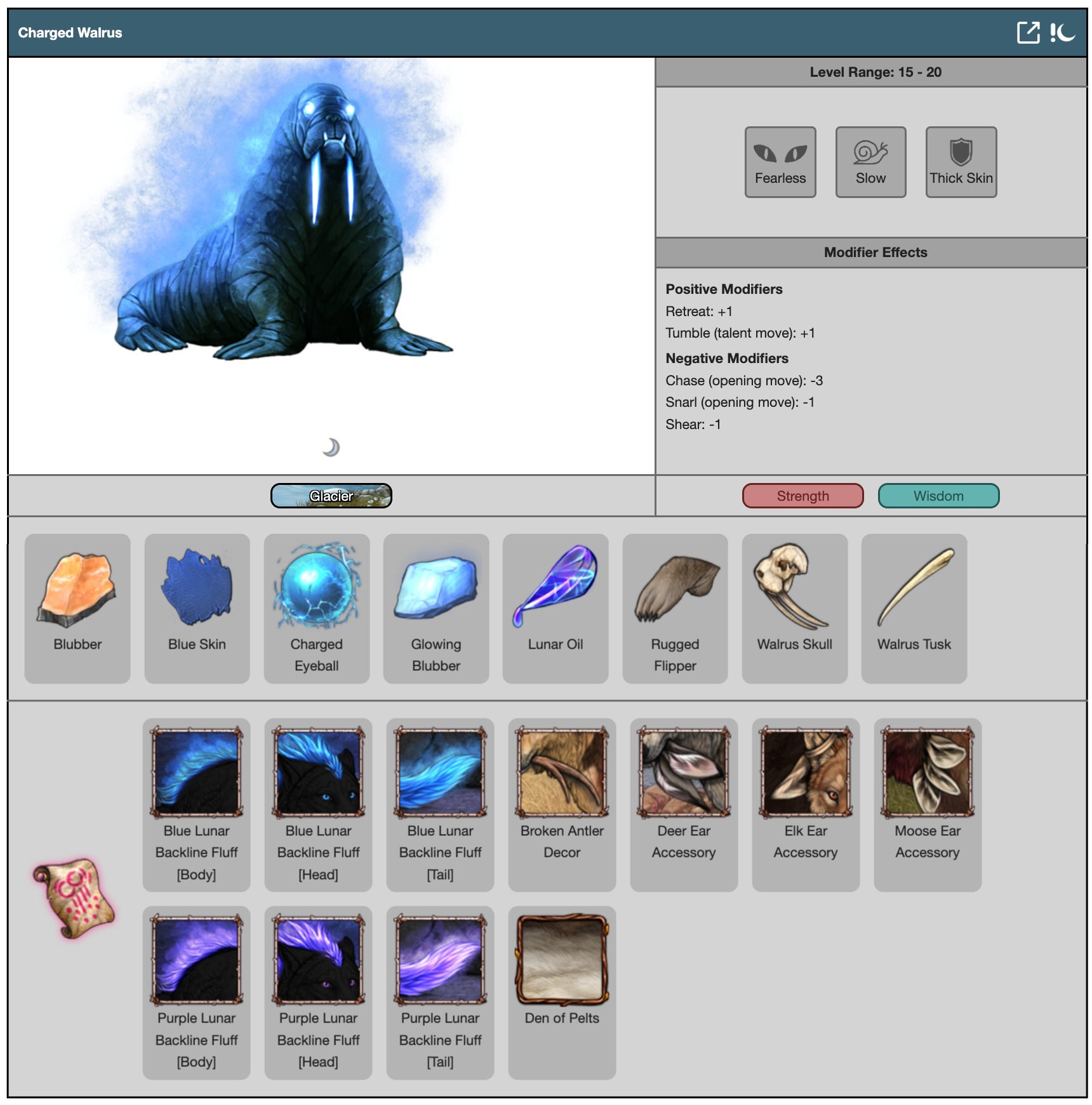This screenshot has height=1105, width=1092.
Task: Select the teal Wisdom stat tag
Action: click(938, 496)
